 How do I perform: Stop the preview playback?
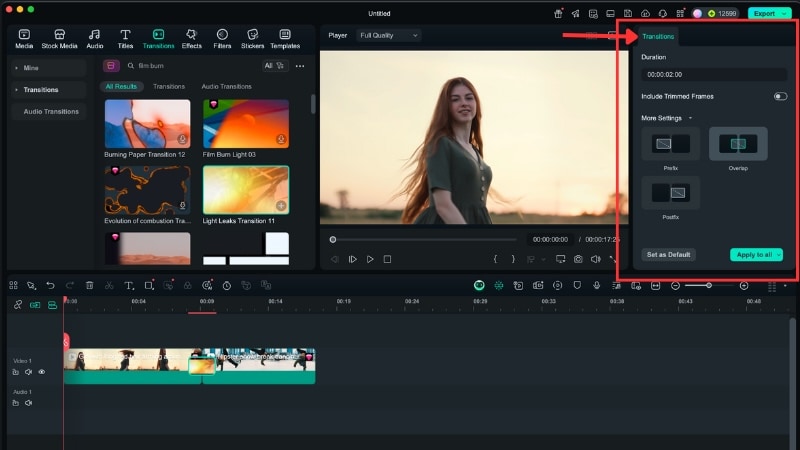(387, 259)
